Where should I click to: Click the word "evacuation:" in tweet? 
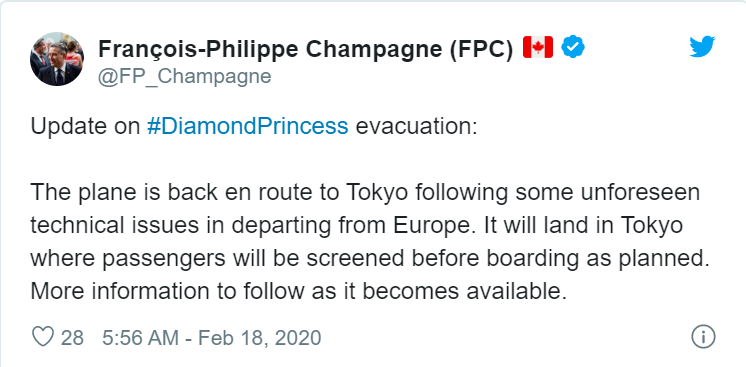pos(416,127)
